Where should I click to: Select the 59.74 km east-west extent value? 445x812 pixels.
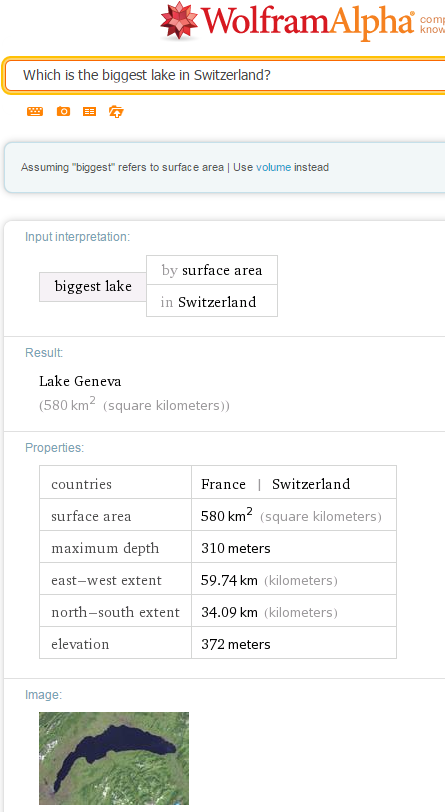(x=229, y=581)
